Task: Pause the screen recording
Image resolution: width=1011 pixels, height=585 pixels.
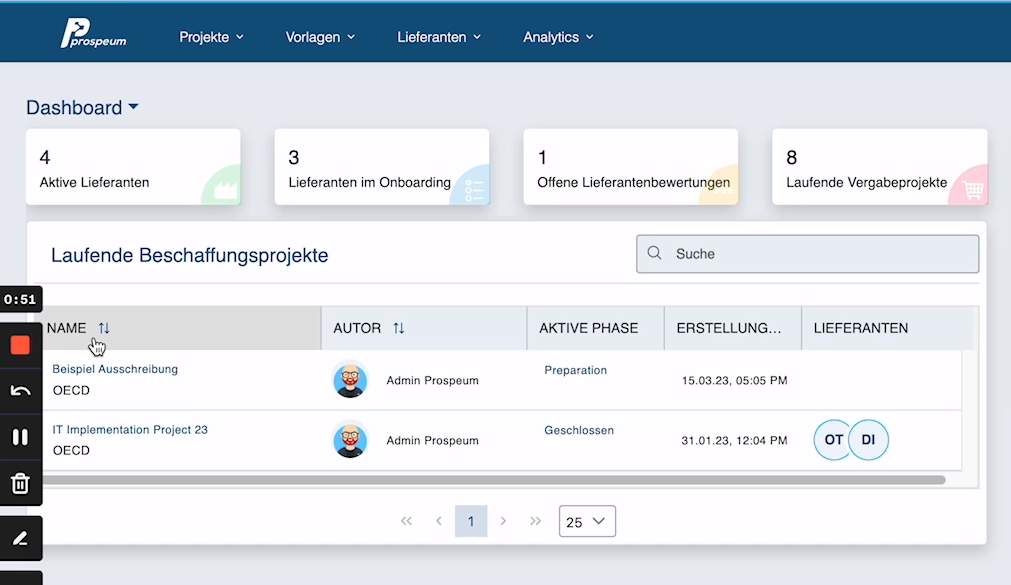Action: (20, 437)
